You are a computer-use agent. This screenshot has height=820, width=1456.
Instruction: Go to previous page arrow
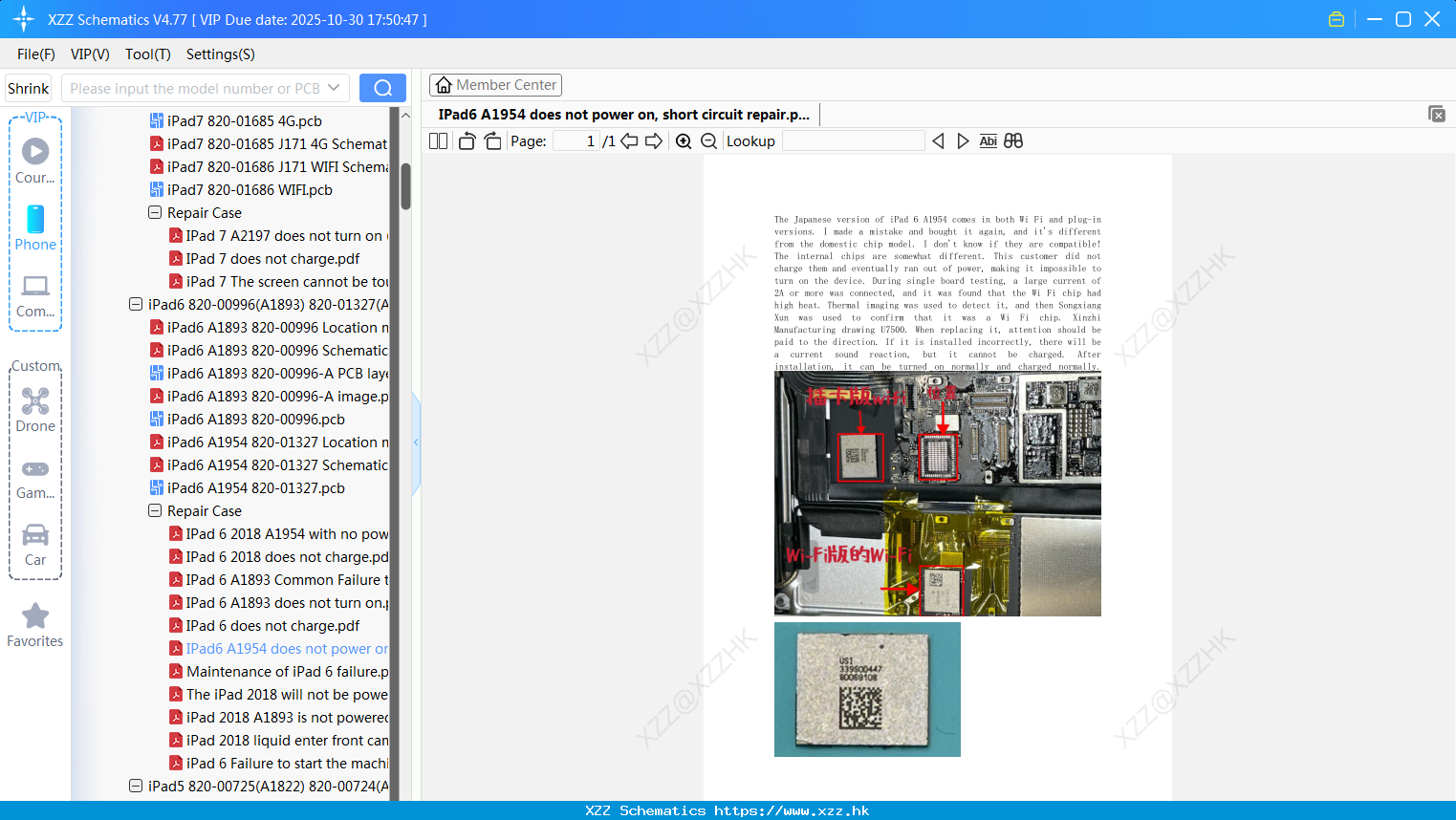(629, 141)
